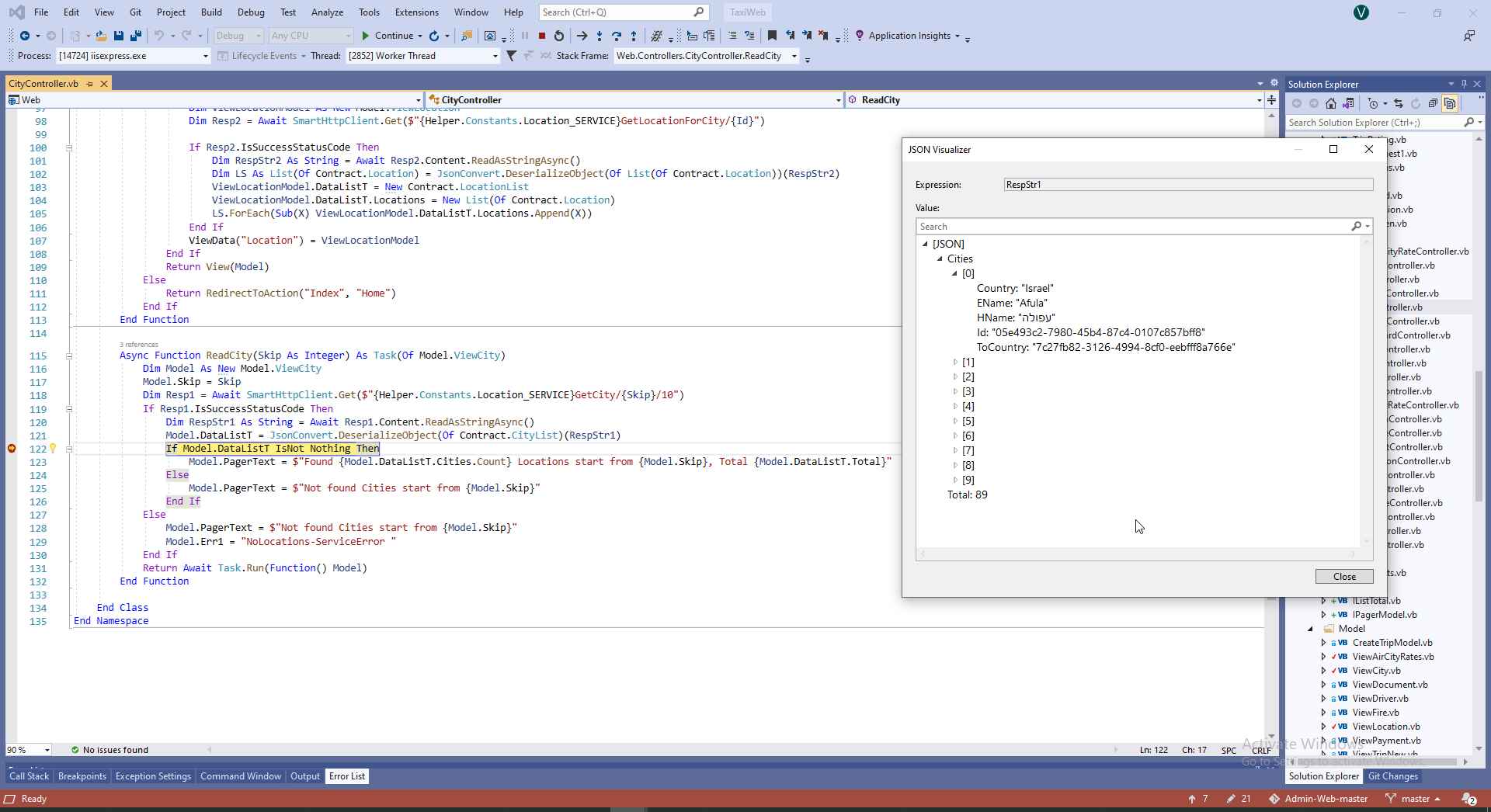Click the Show Next Statement arrow icon

[x=582, y=36]
